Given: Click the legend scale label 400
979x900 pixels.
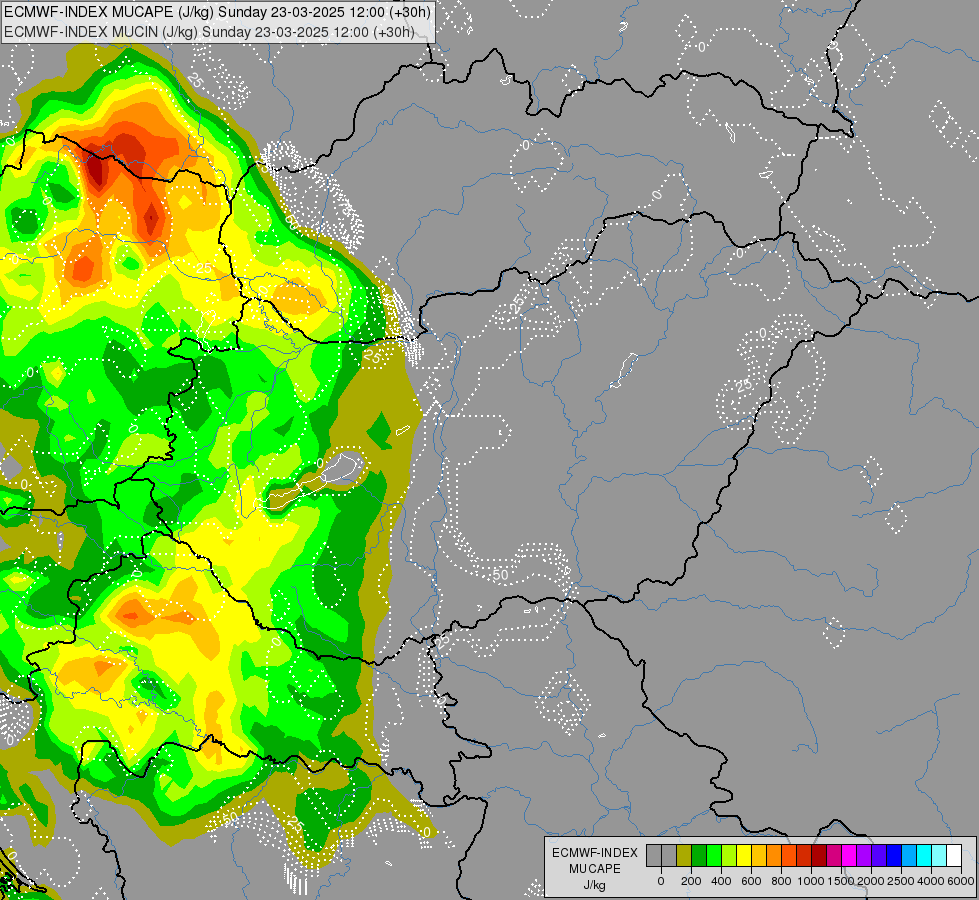Looking at the screenshot, I should click(721, 881).
